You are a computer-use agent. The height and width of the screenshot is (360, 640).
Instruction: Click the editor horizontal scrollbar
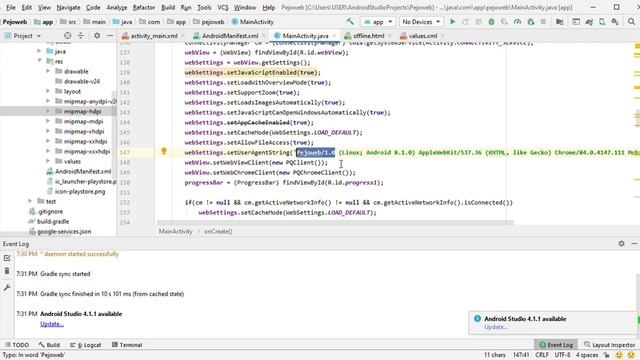(x=335, y=223)
